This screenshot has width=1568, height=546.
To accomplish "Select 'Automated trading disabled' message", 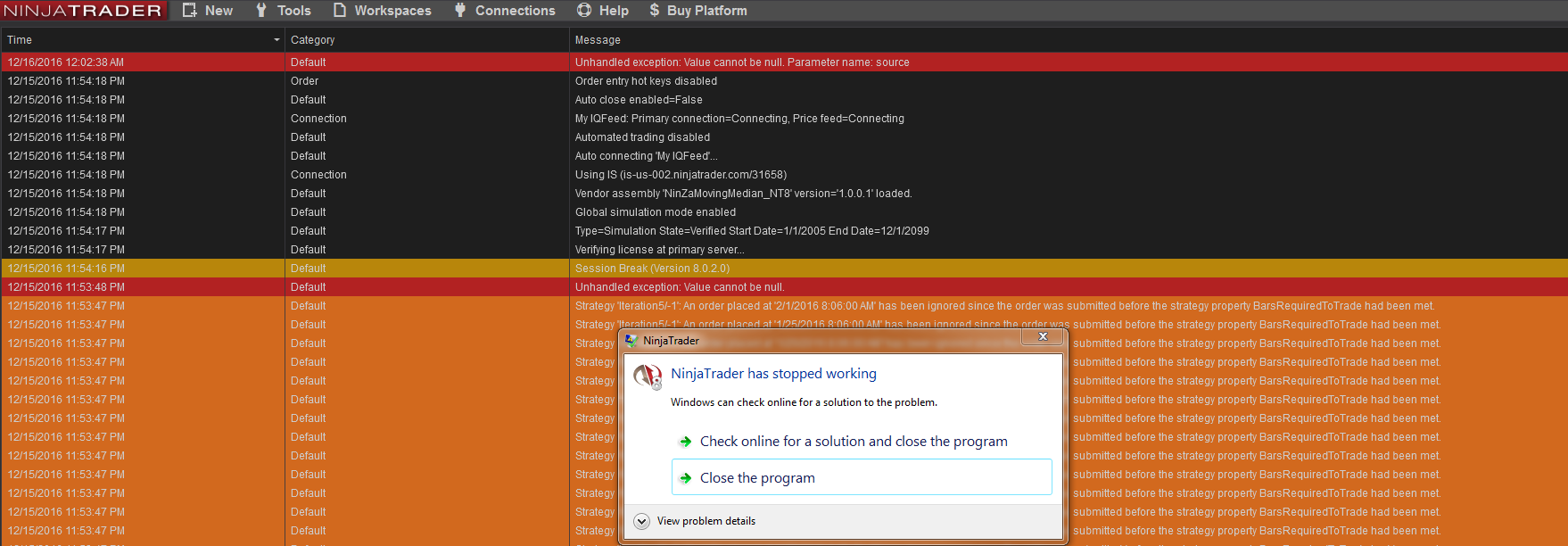I will tap(642, 137).
